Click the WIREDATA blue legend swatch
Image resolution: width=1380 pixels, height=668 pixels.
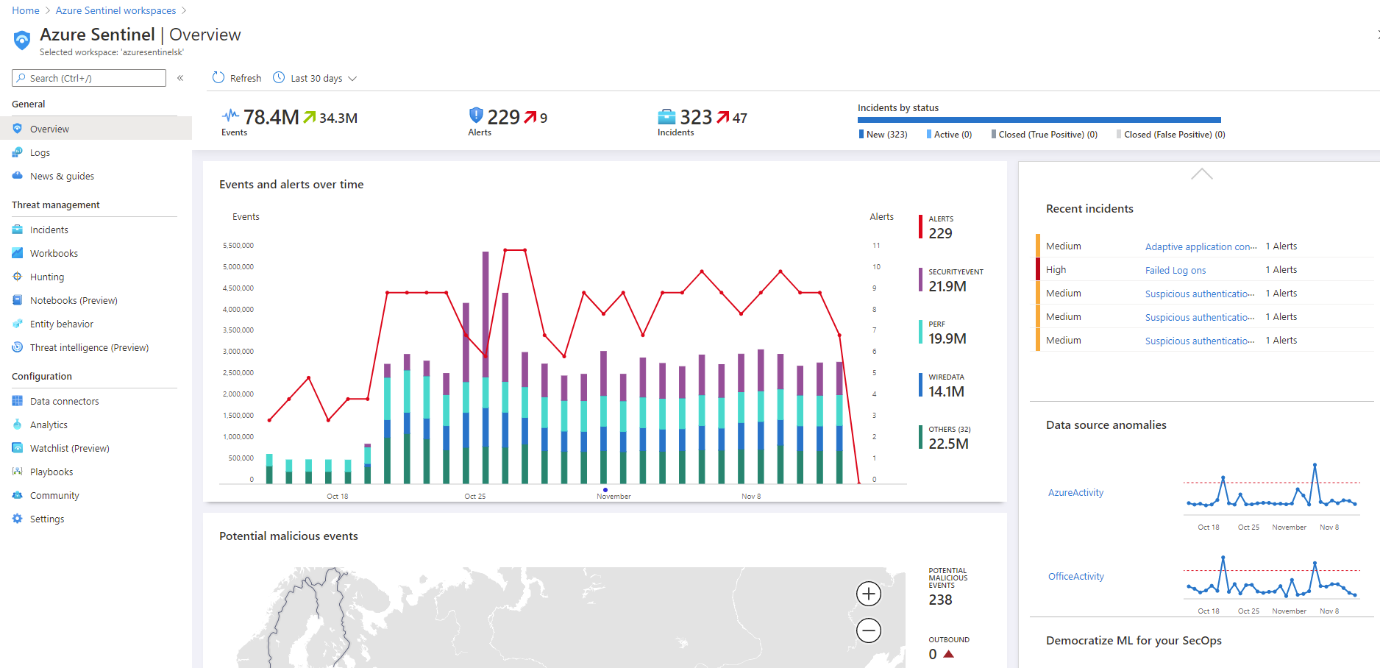click(x=921, y=385)
